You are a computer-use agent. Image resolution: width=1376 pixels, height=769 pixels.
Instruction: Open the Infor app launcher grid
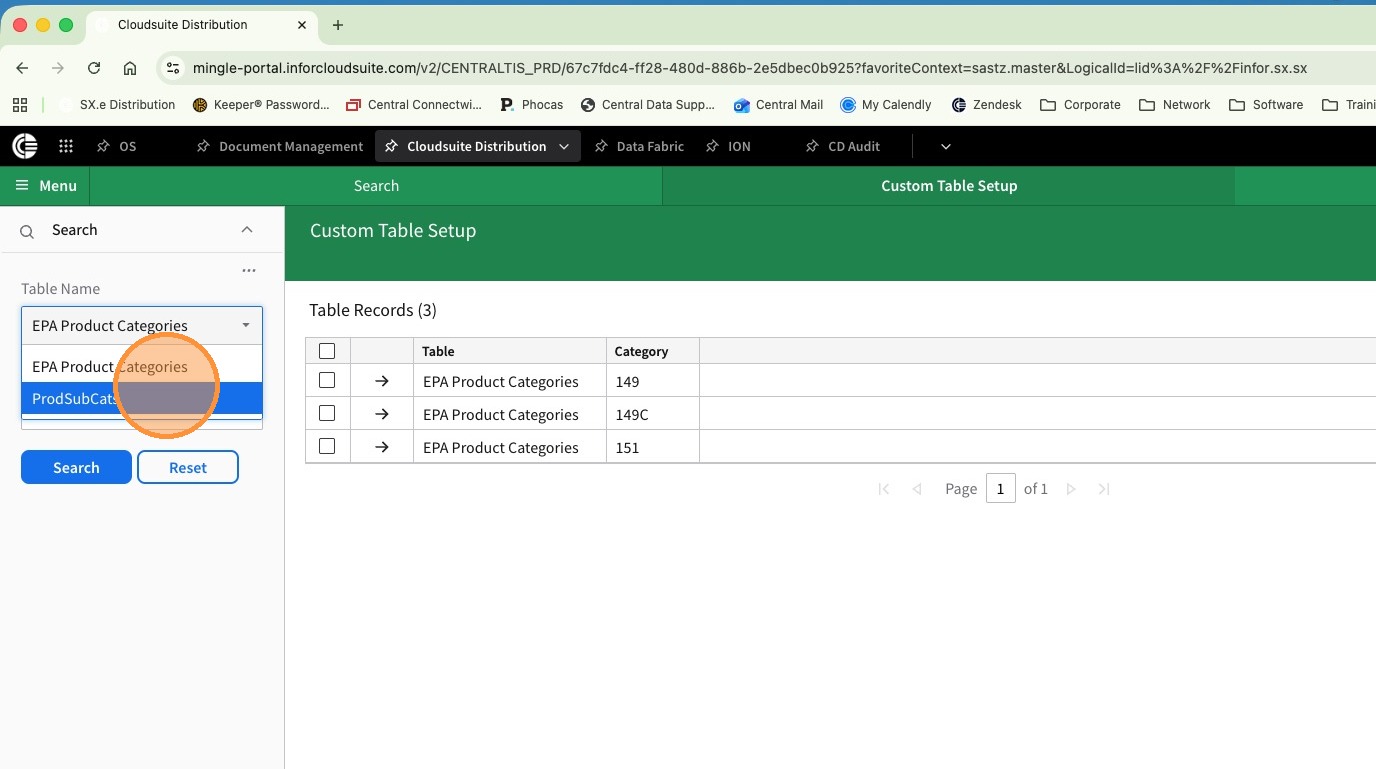pyautogui.click(x=66, y=146)
